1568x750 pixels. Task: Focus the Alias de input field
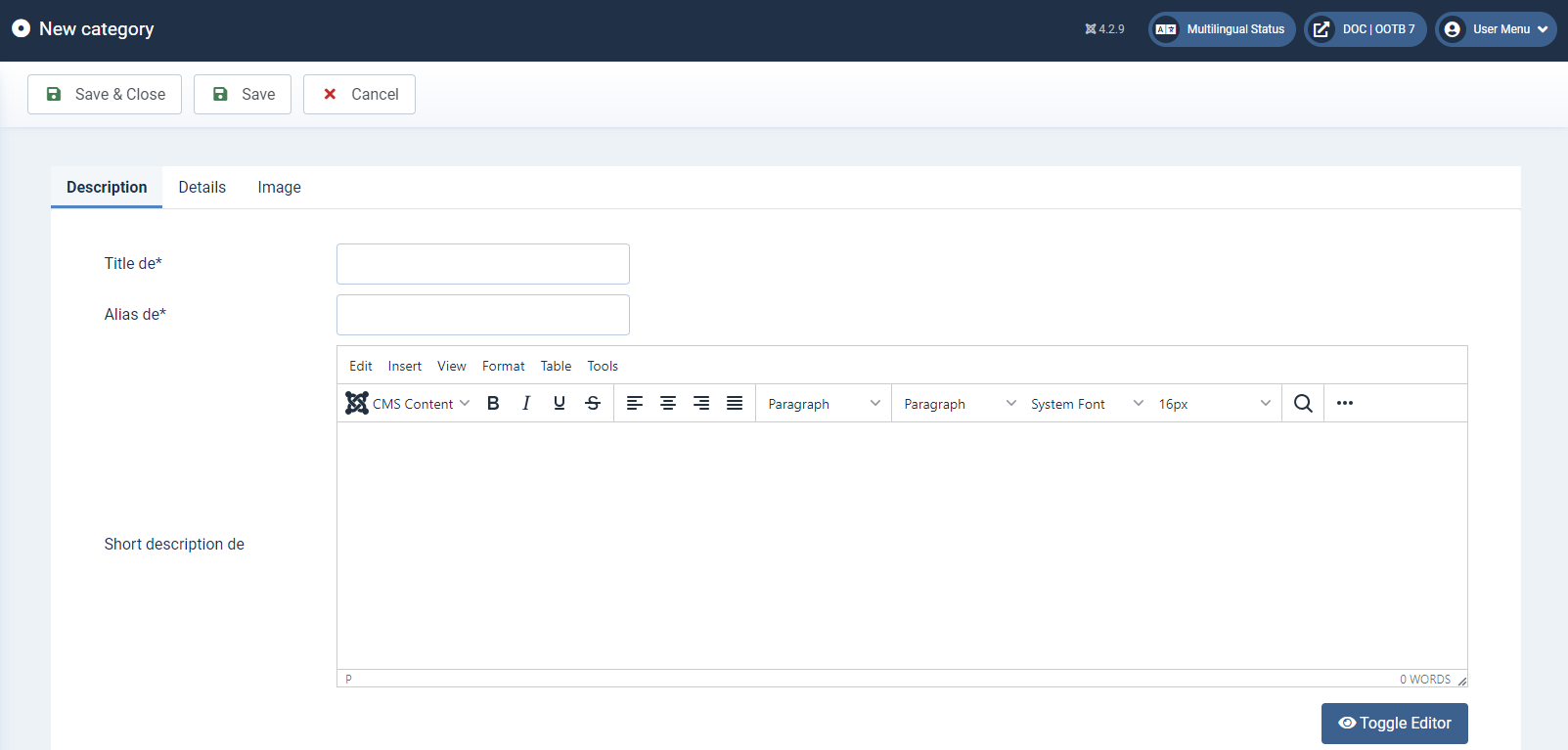(483, 315)
